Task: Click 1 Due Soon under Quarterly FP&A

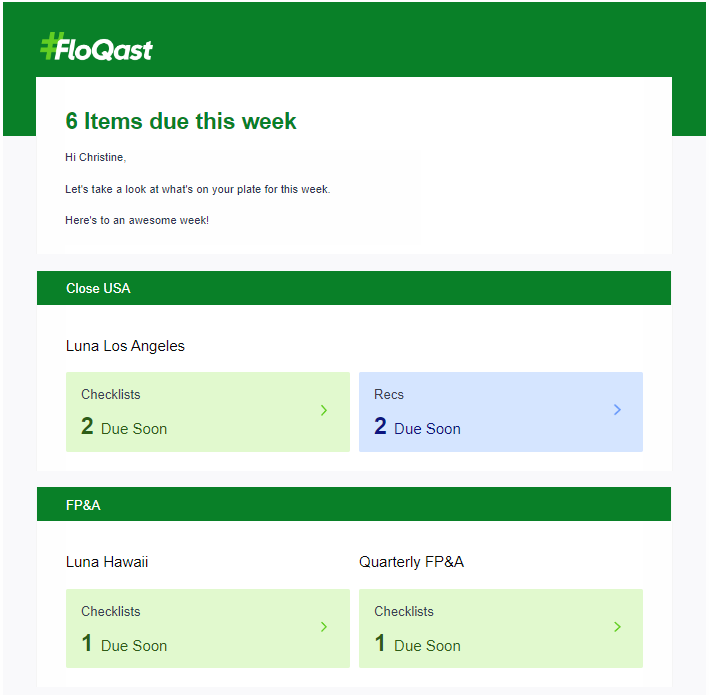Action: [x=417, y=643]
